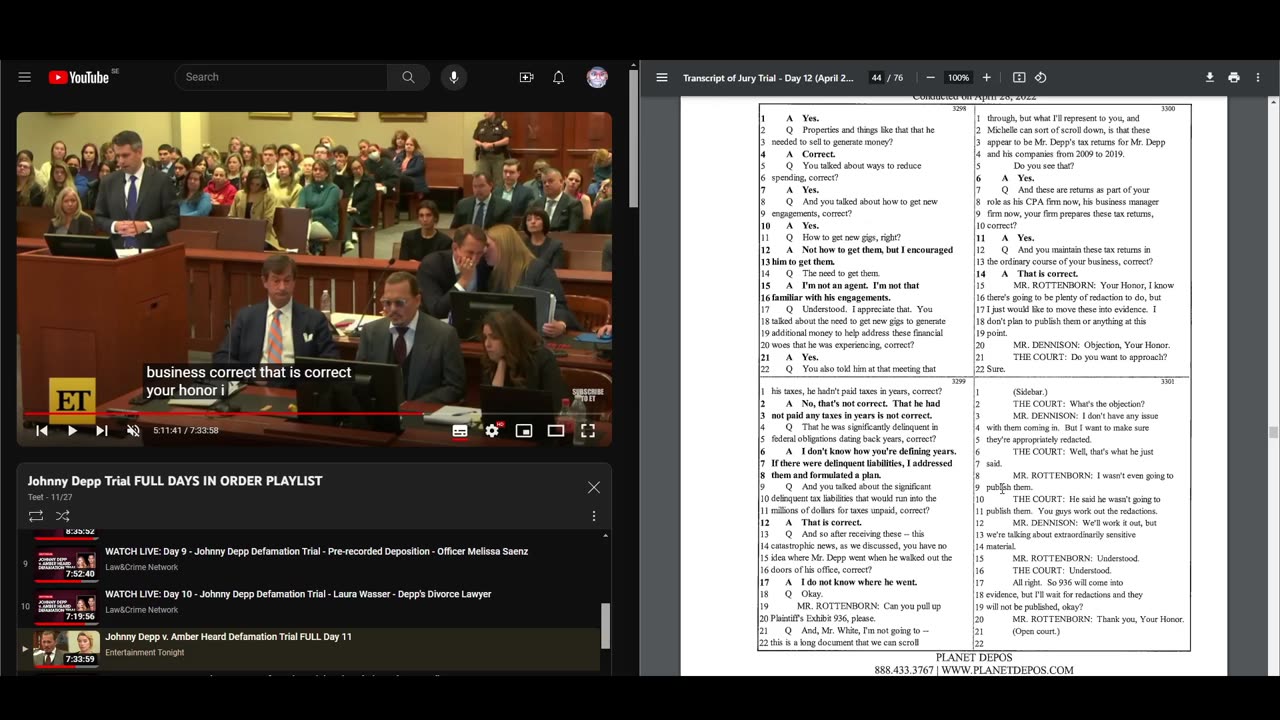Click Day 11 thumbnail 7:33:59

[67, 648]
